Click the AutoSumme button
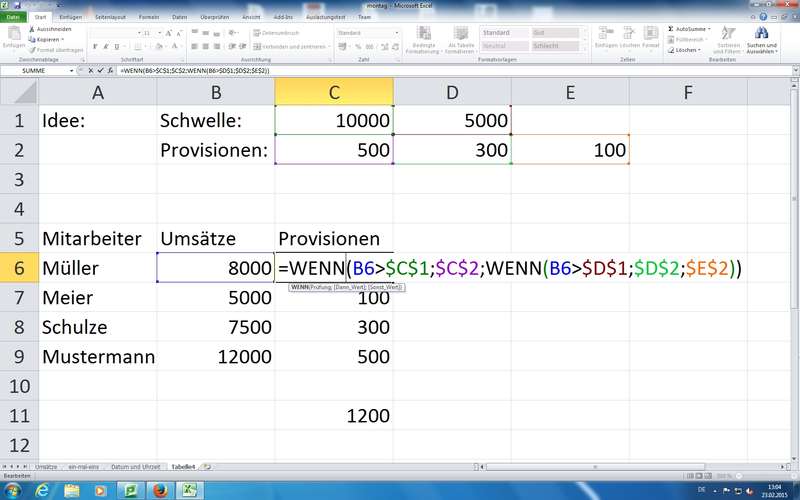This screenshot has width=800, height=500. 689,29
